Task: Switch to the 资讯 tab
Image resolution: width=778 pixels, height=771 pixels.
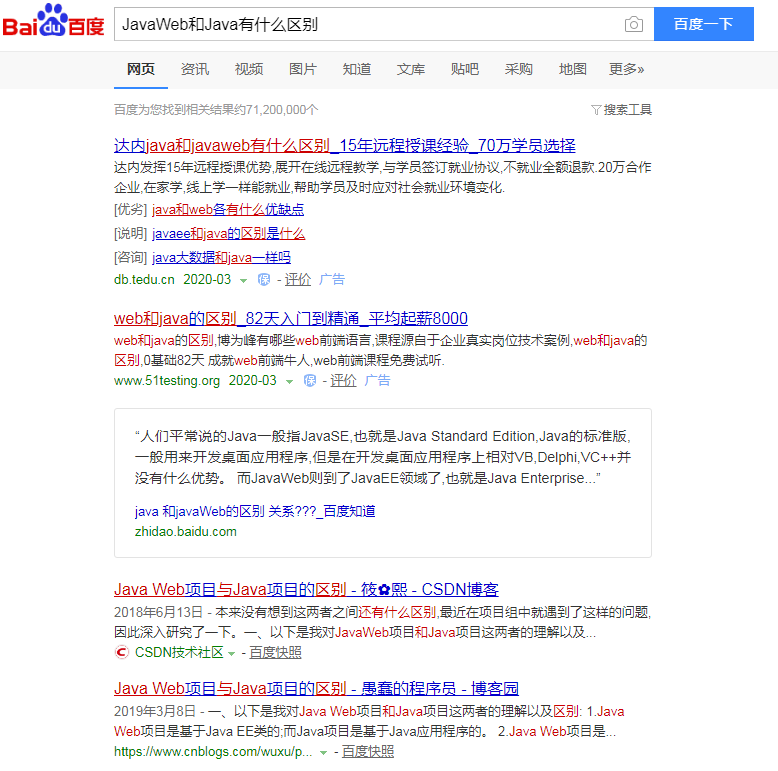Action: (194, 69)
